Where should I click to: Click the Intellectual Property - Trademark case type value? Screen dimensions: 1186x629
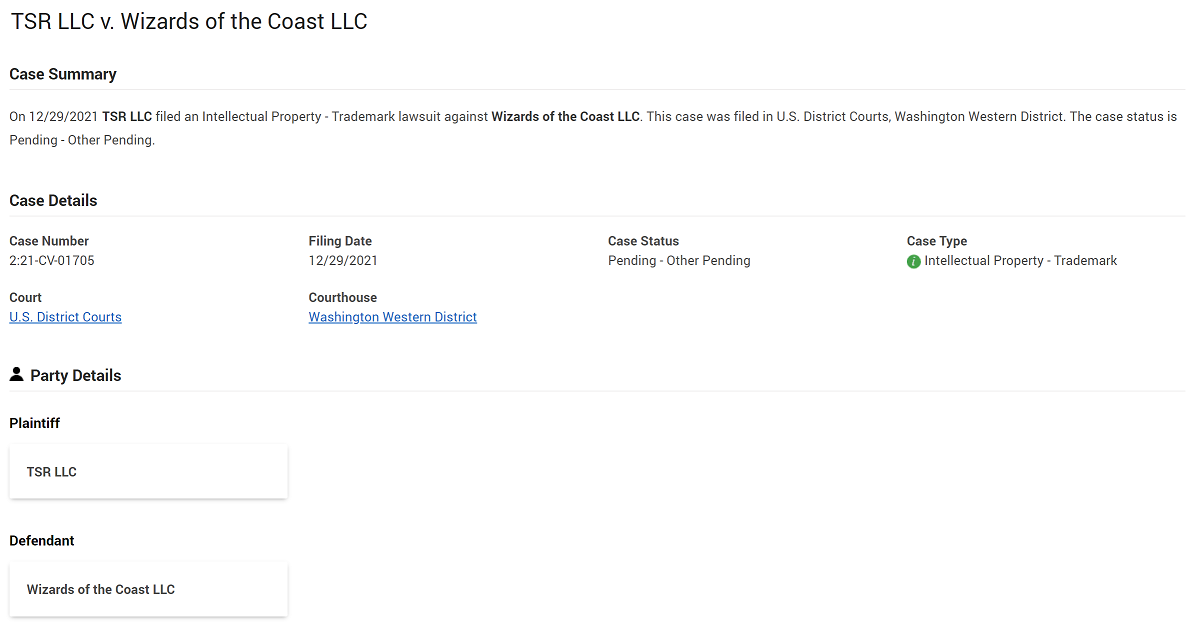1020,260
